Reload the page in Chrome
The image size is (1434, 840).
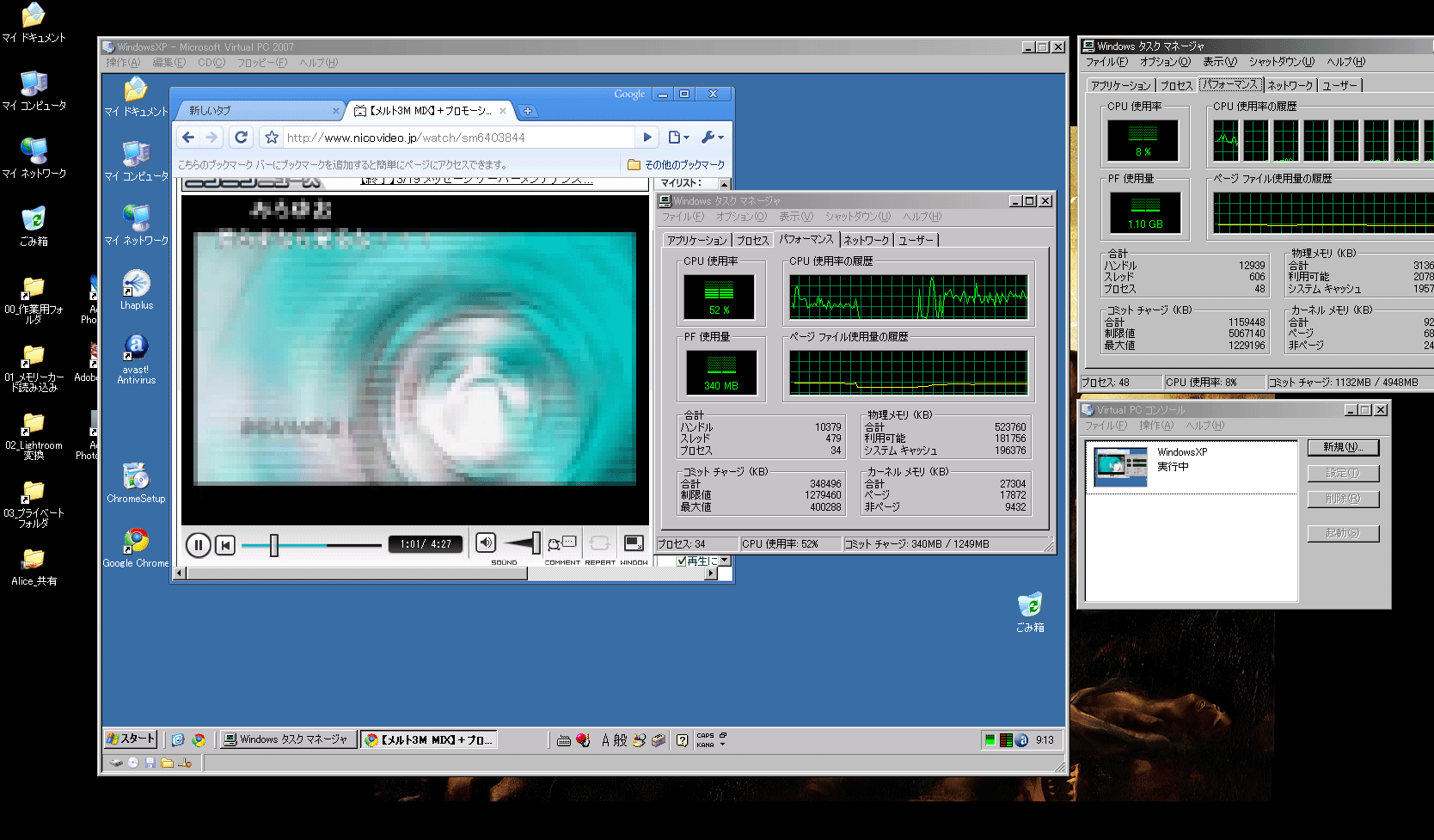[242, 137]
